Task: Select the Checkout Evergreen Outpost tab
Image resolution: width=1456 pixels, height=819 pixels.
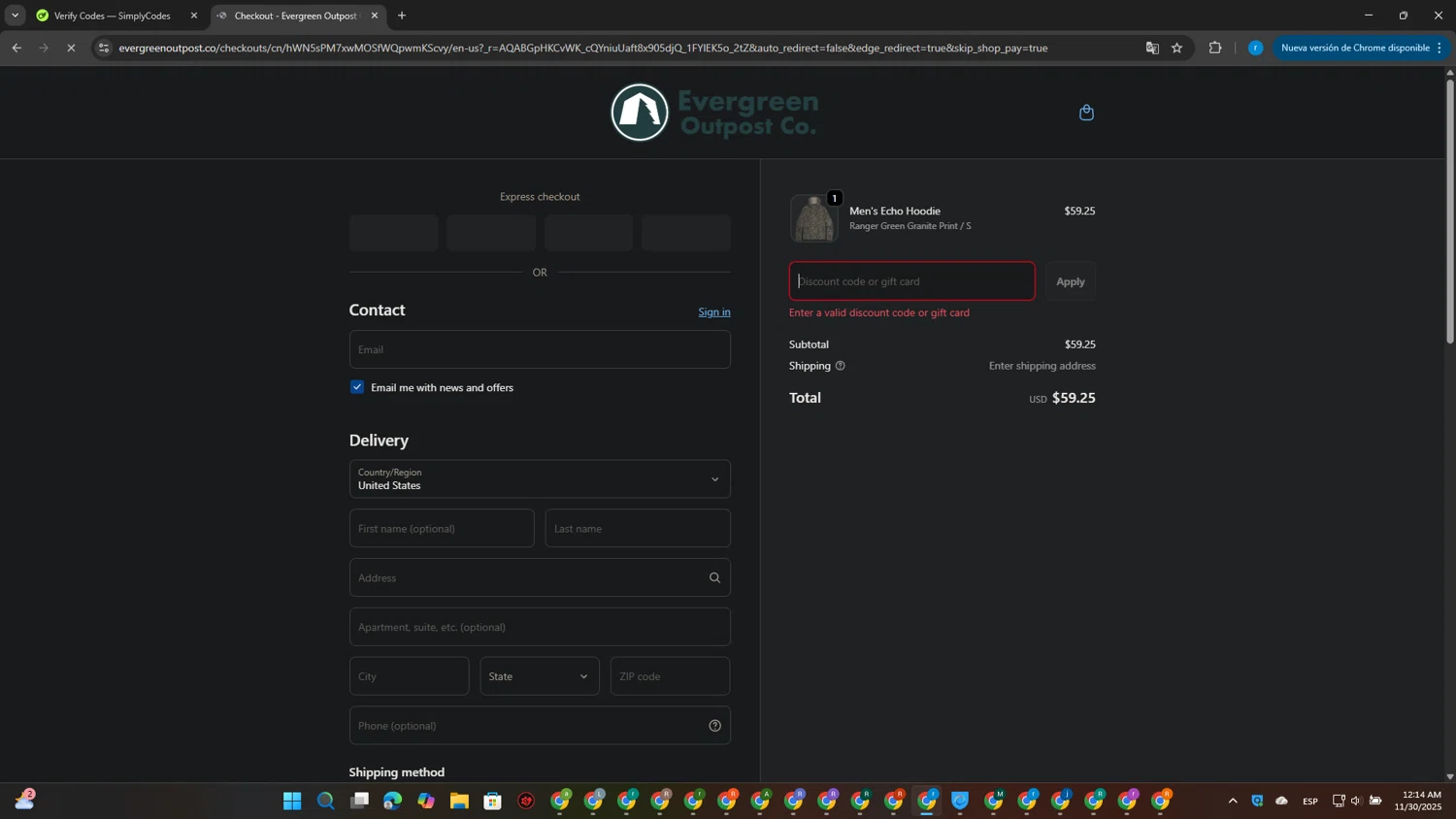Action: pyautogui.click(x=293, y=16)
